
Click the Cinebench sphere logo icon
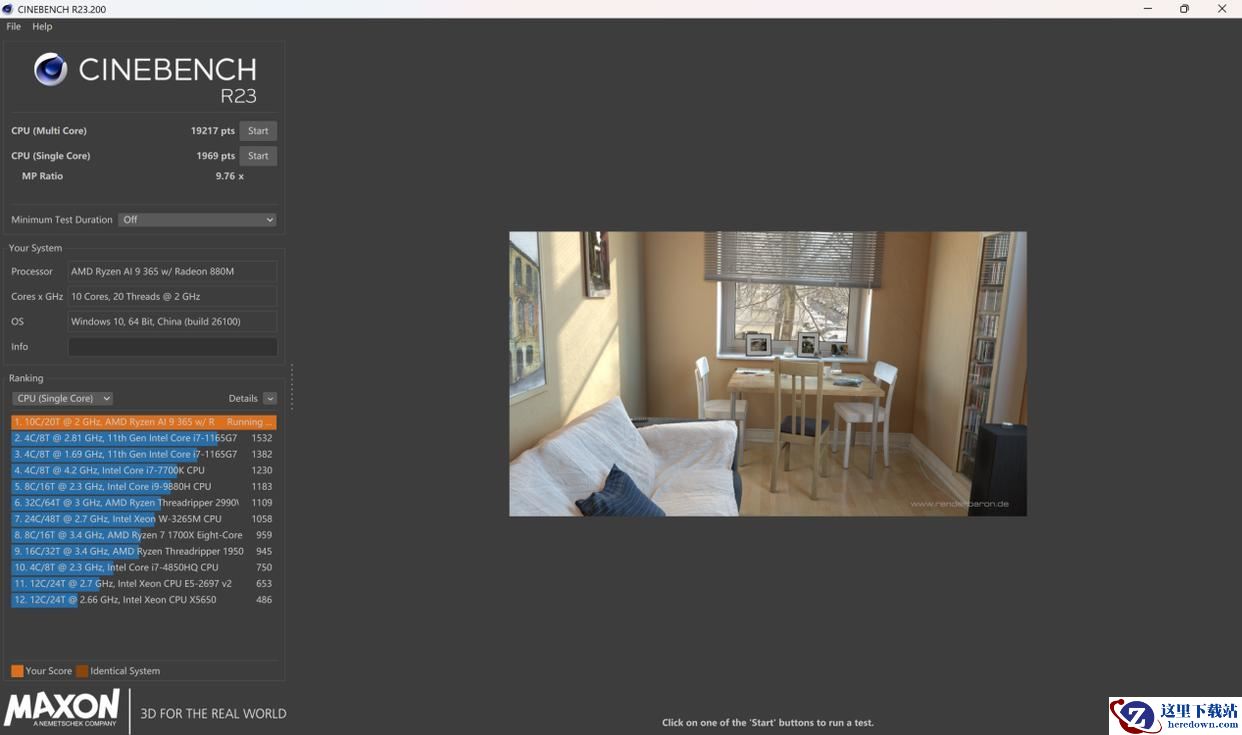pyautogui.click(x=51, y=69)
